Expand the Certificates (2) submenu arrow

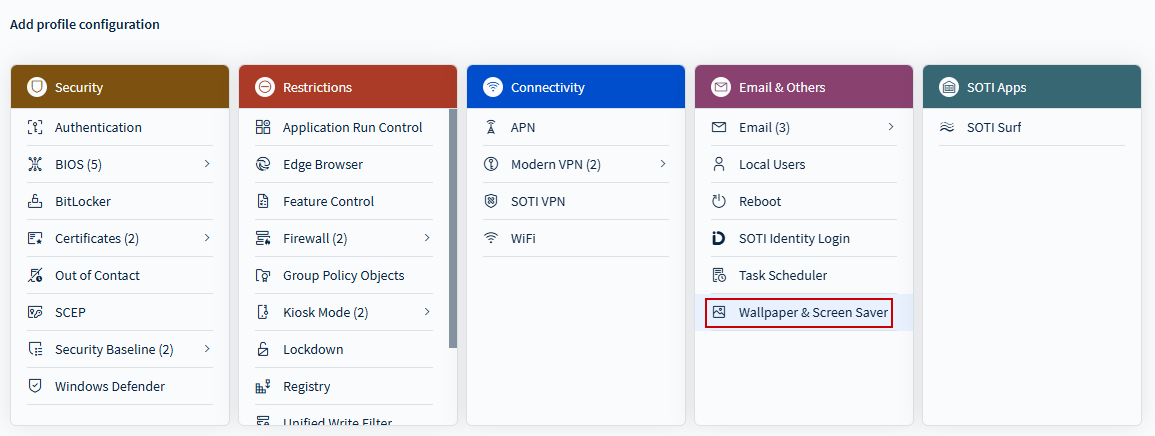[x=207, y=238]
